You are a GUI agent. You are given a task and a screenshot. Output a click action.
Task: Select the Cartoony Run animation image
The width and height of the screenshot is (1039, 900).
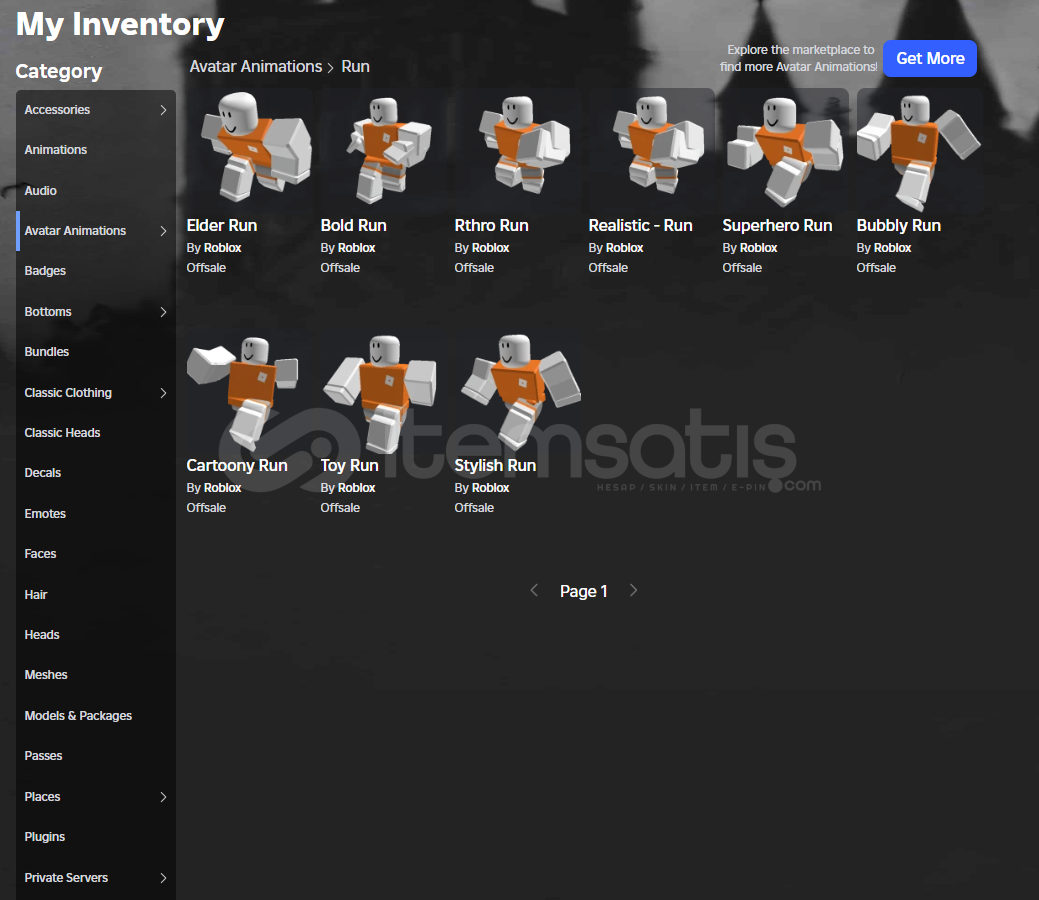(x=245, y=390)
